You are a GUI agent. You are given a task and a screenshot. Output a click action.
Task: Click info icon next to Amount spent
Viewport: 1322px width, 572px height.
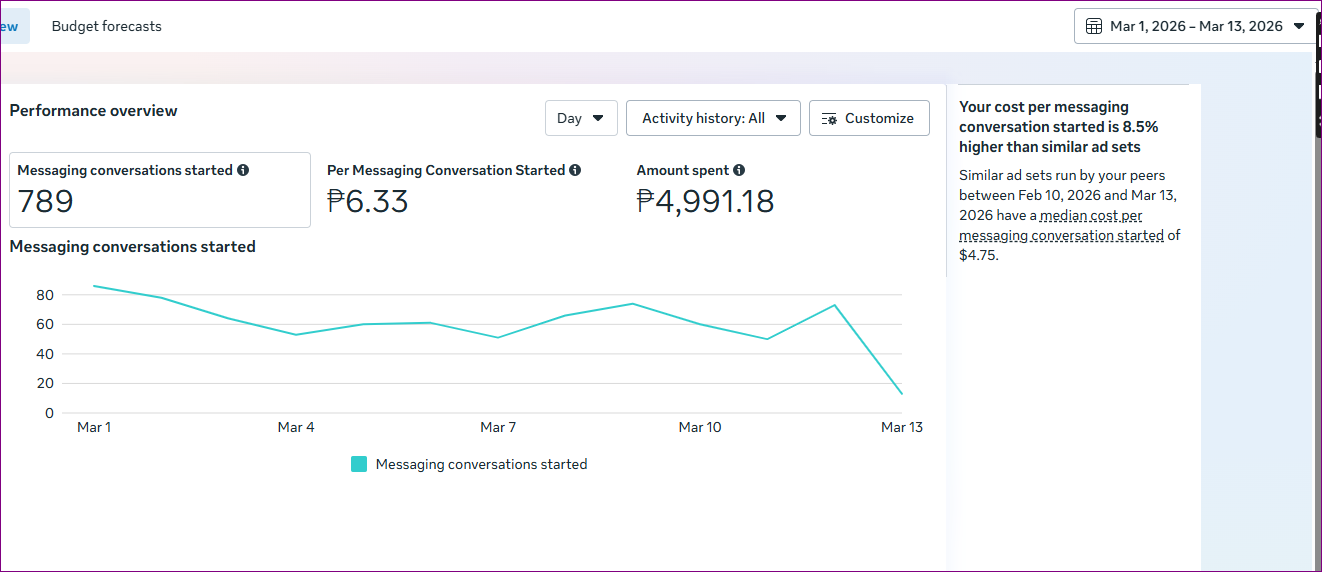[739, 171]
